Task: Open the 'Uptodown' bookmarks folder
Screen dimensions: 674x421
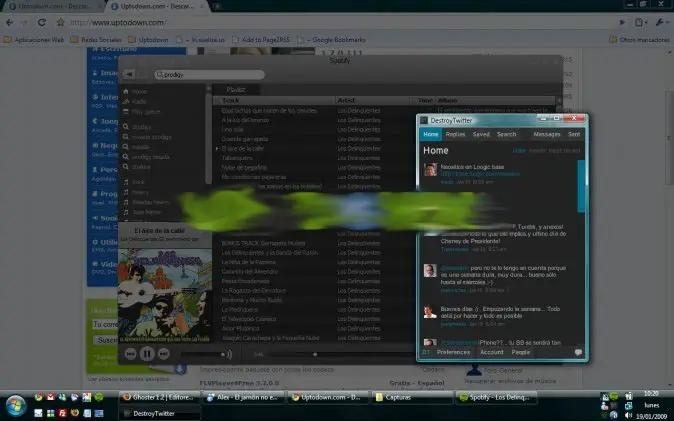Action: (x=148, y=40)
